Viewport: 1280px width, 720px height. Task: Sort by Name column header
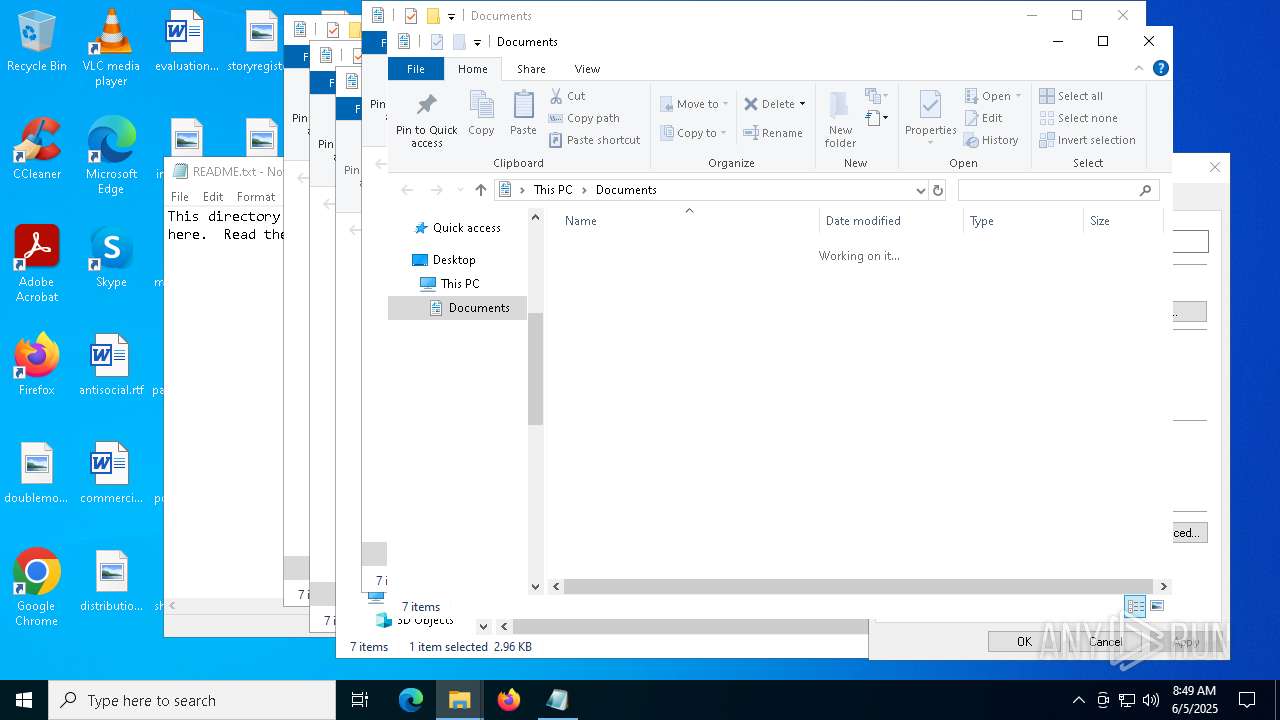coord(580,221)
